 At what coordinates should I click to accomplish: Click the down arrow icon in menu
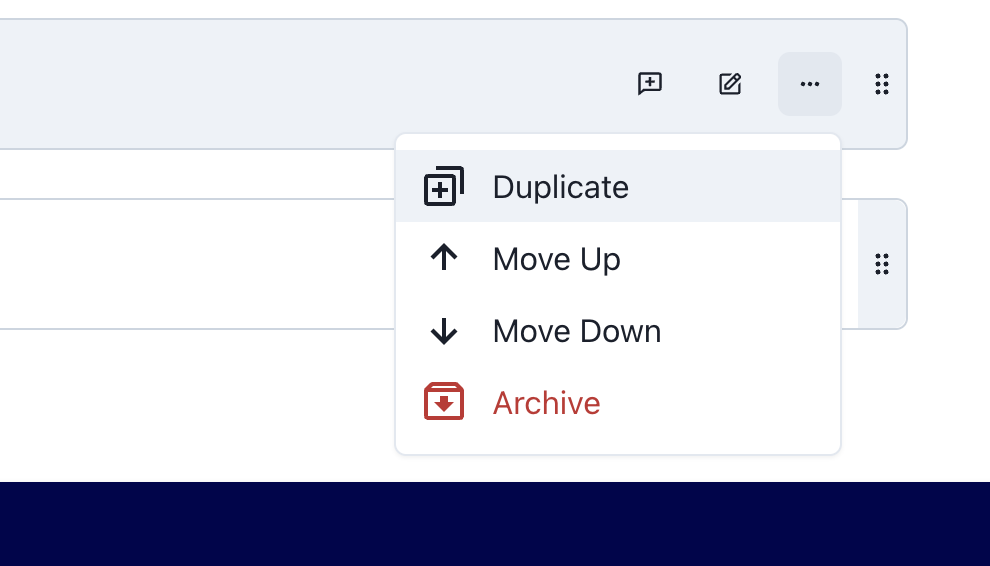pyautogui.click(x=444, y=331)
